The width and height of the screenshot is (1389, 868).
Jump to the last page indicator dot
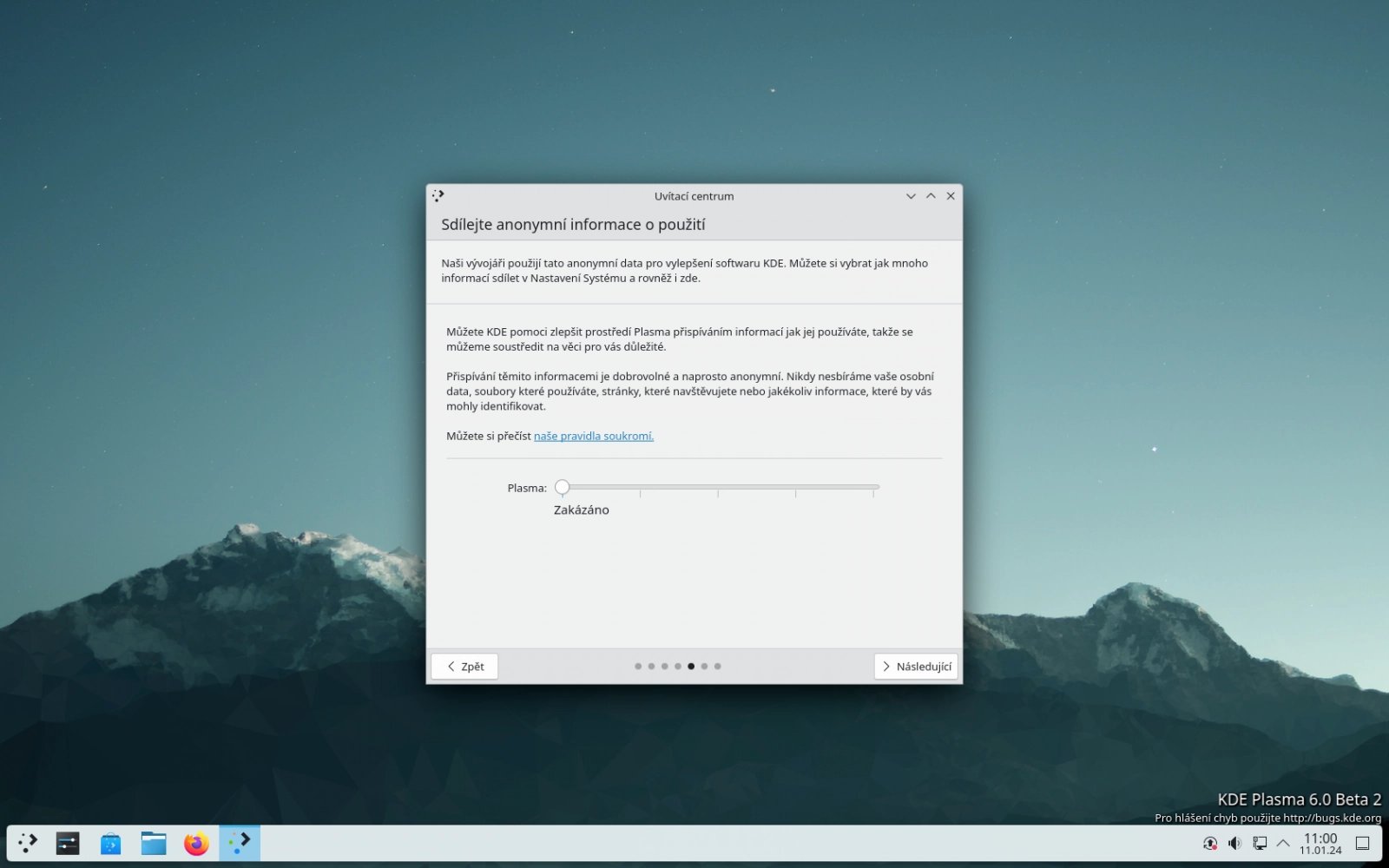pos(717,667)
